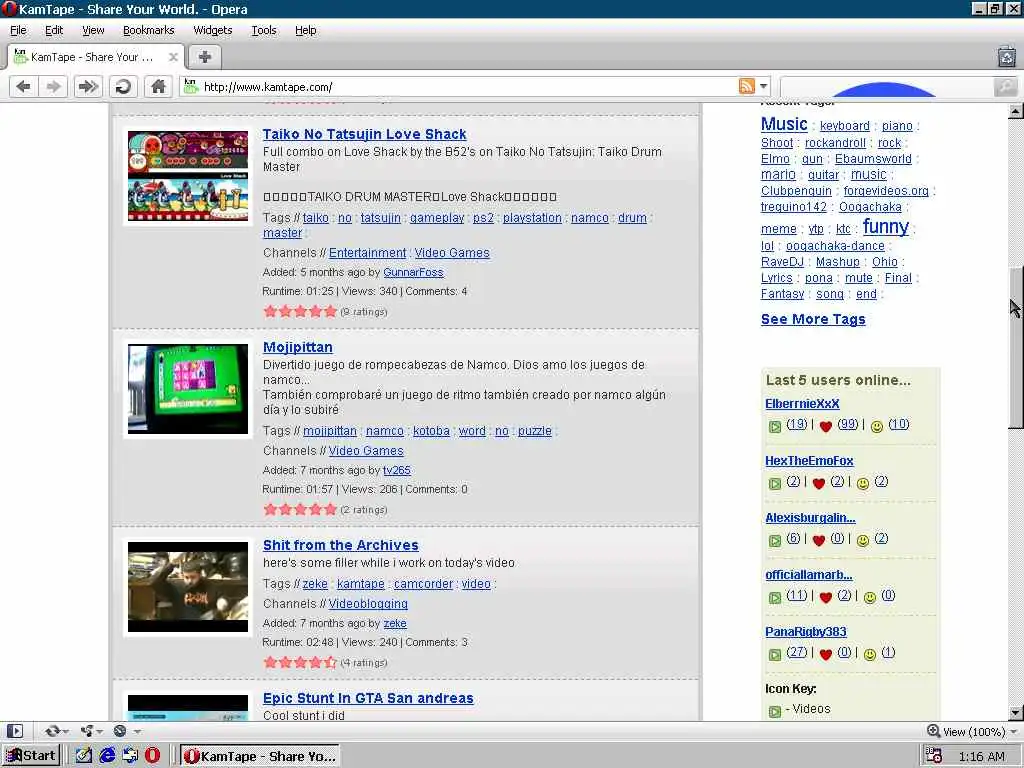1024x768 pixels.
Task: Open the Windows Start button
Action: tap(31, 756)
